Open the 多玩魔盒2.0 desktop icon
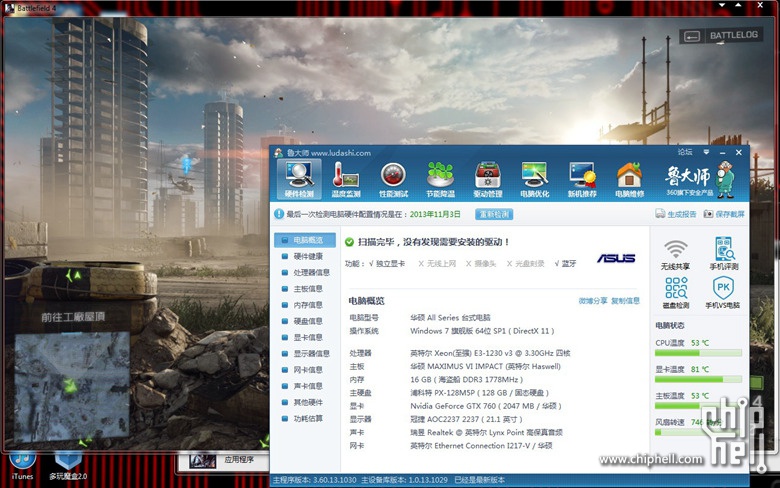The width and height of the screenshot is (780, 488). click(x=68, y=466)
